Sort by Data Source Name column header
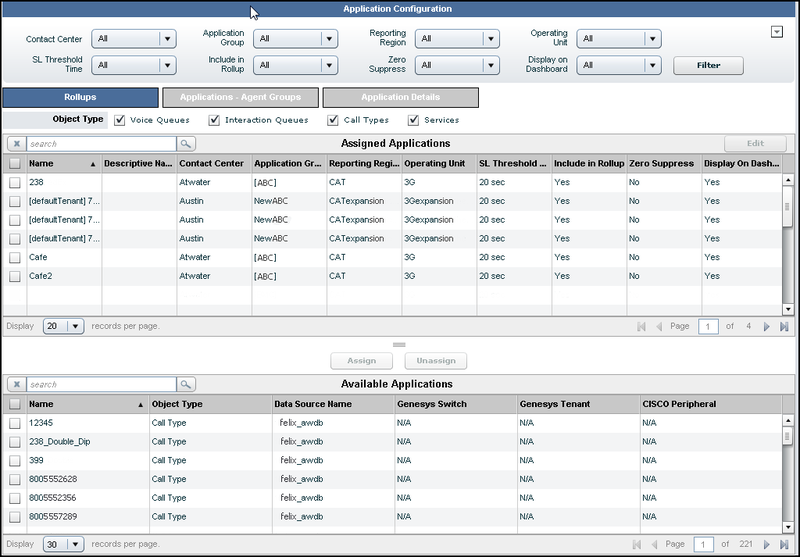The image size is (800, 557). point(333,404)
